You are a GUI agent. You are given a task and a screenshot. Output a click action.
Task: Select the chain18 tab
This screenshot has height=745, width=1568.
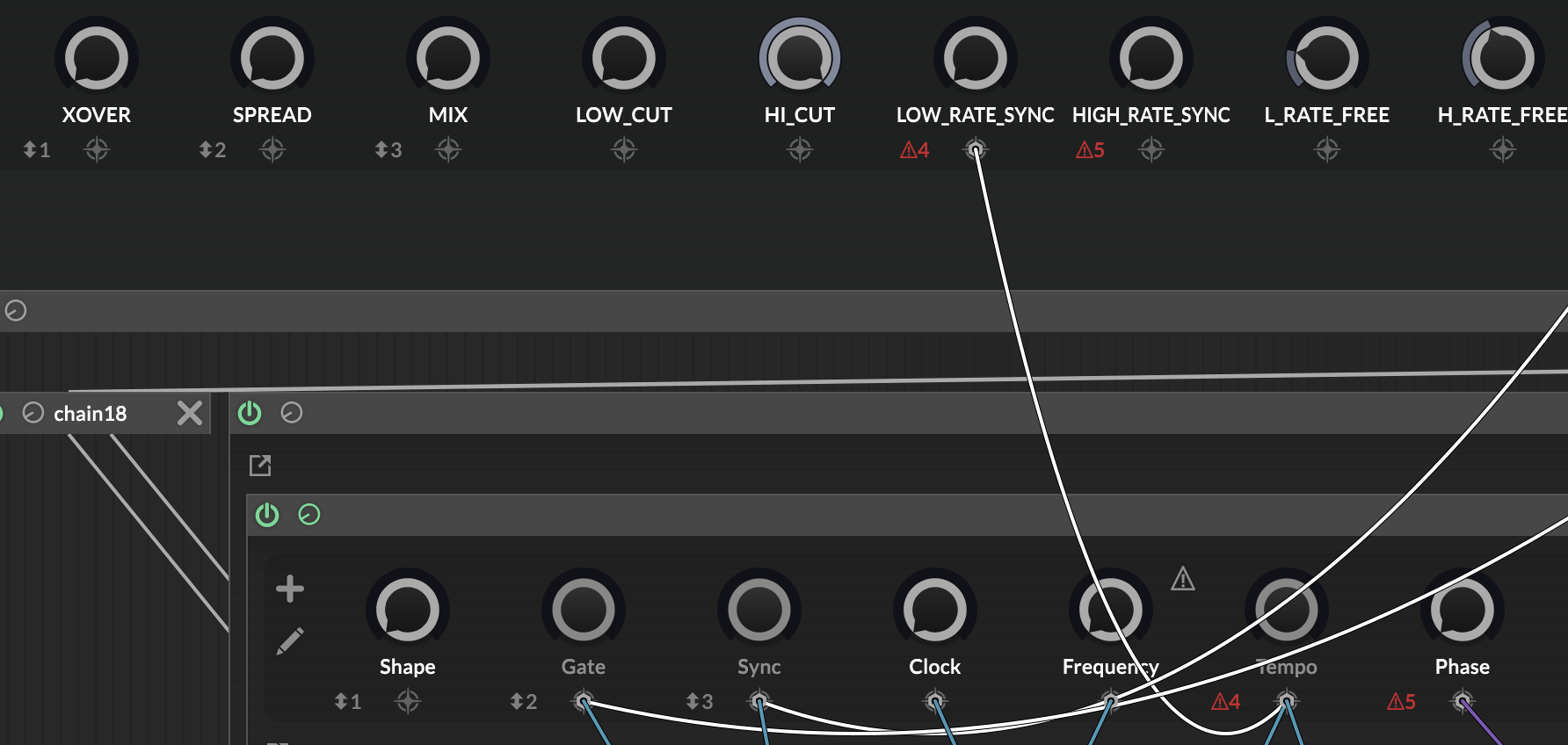(x=90, y=414)
